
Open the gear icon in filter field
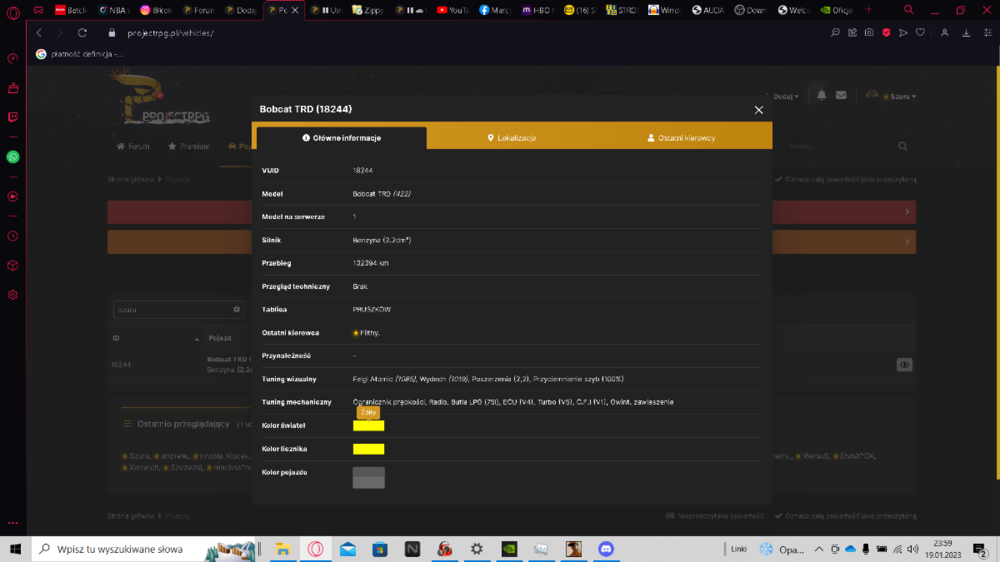[237, 309]
